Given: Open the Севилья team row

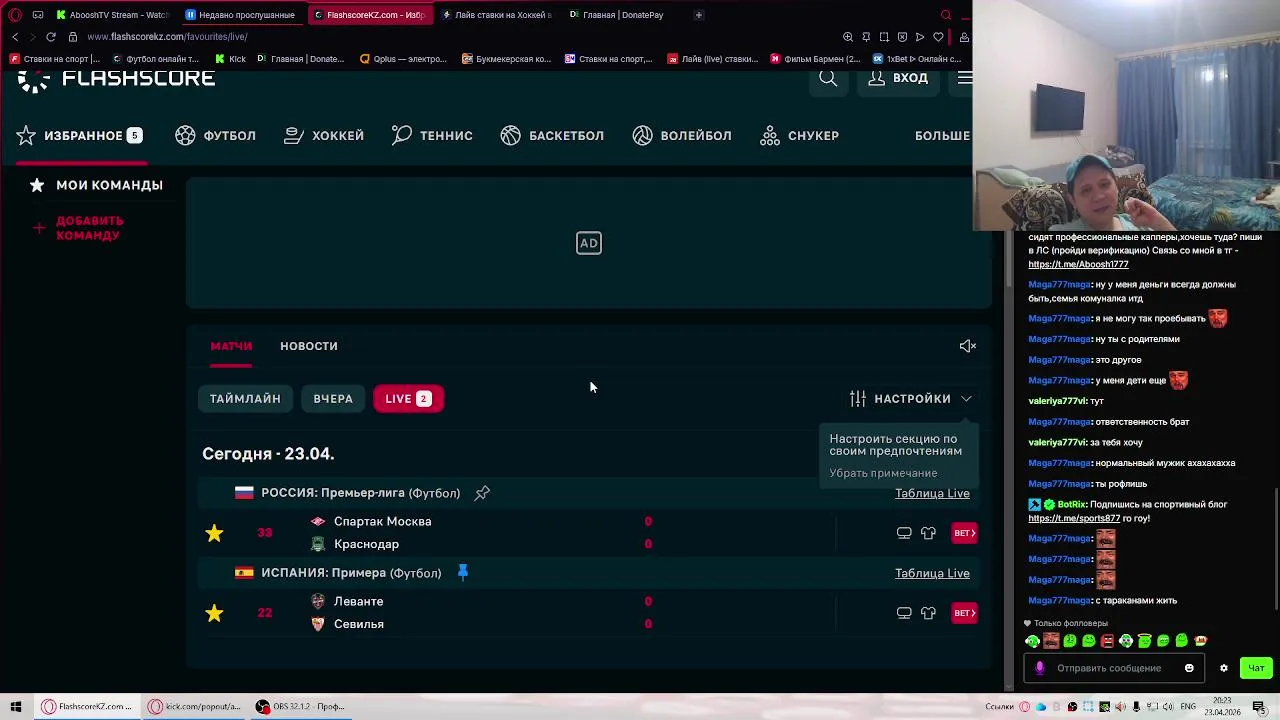Looking at the screenshot, I should pos(358,624).
